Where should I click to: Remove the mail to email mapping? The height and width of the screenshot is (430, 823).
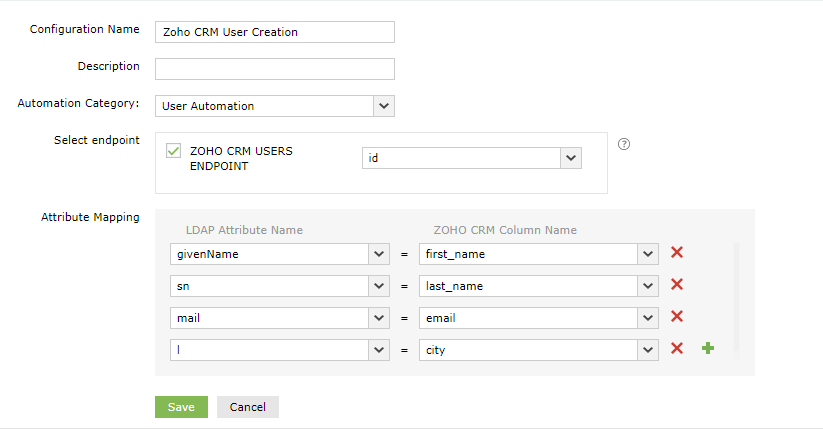[677, 317]
